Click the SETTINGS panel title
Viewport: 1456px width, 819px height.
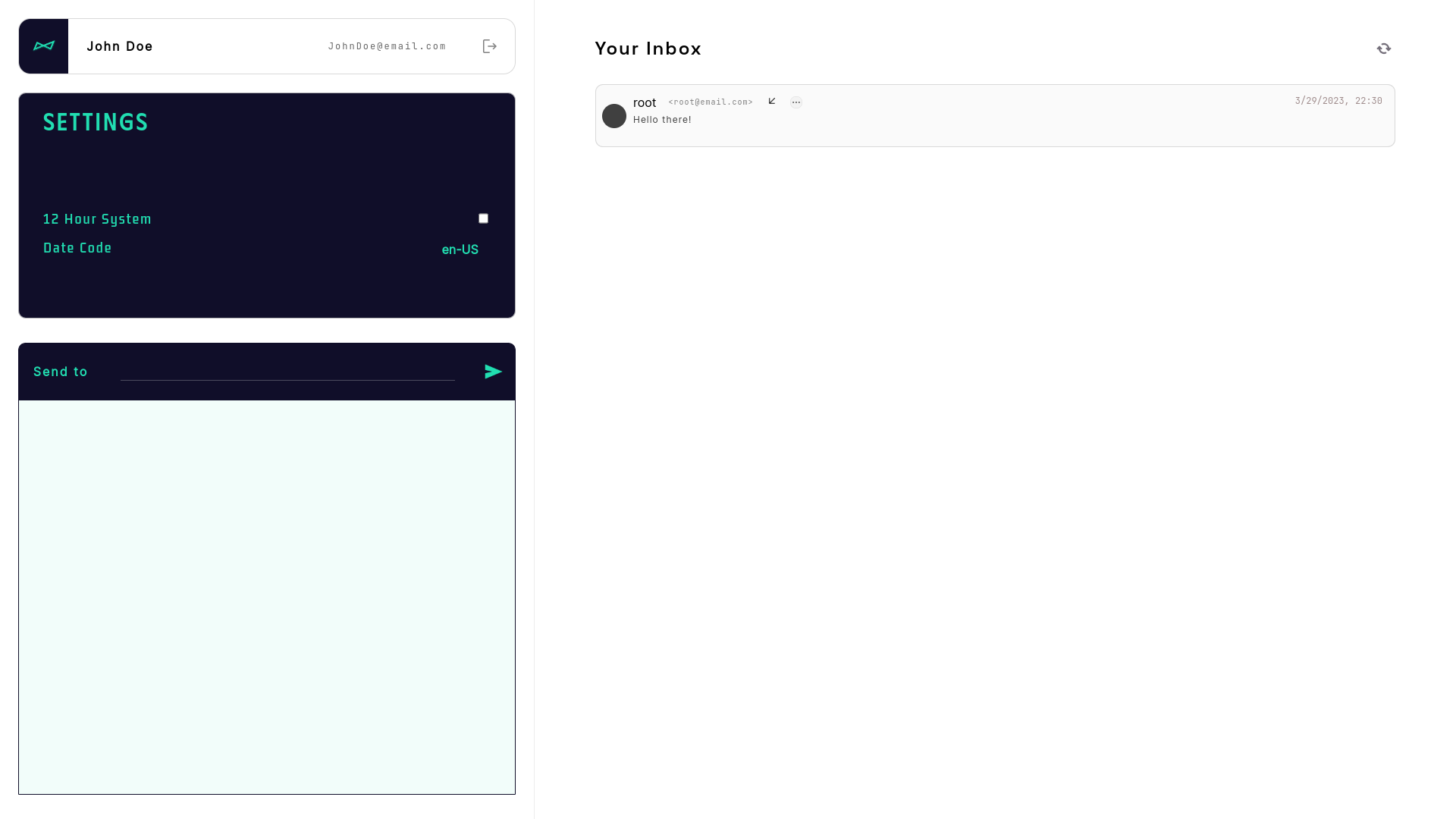(x=96, y=122)
